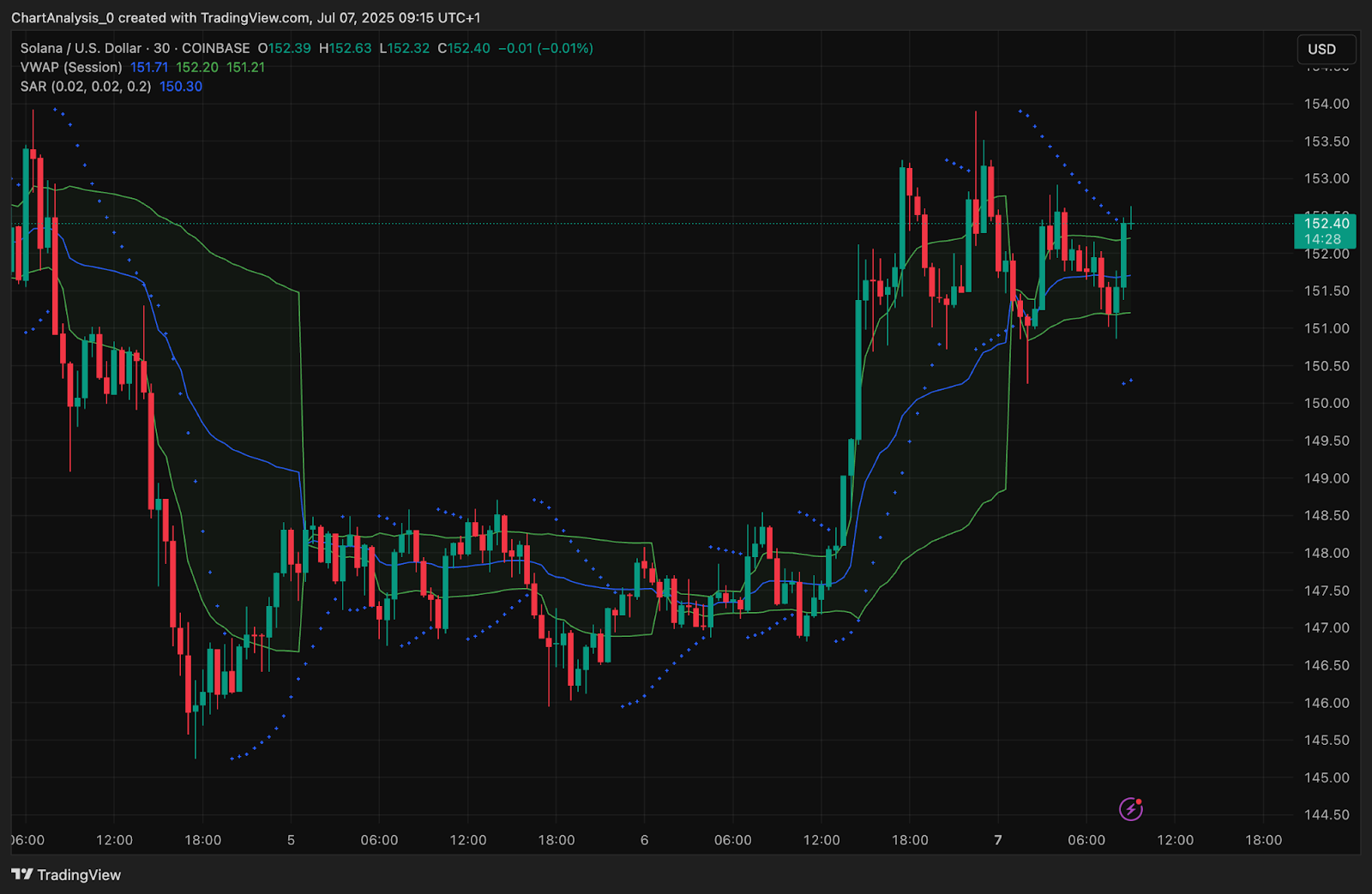Image resolution: width=1372 pixels, height=894 pixels.
Task: Click the chart title ChartAnalysis_0 header text
Action: (x=246, y=18)
